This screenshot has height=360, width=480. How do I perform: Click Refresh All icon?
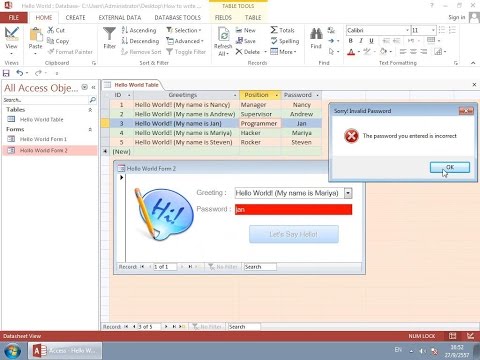point(223,34)
